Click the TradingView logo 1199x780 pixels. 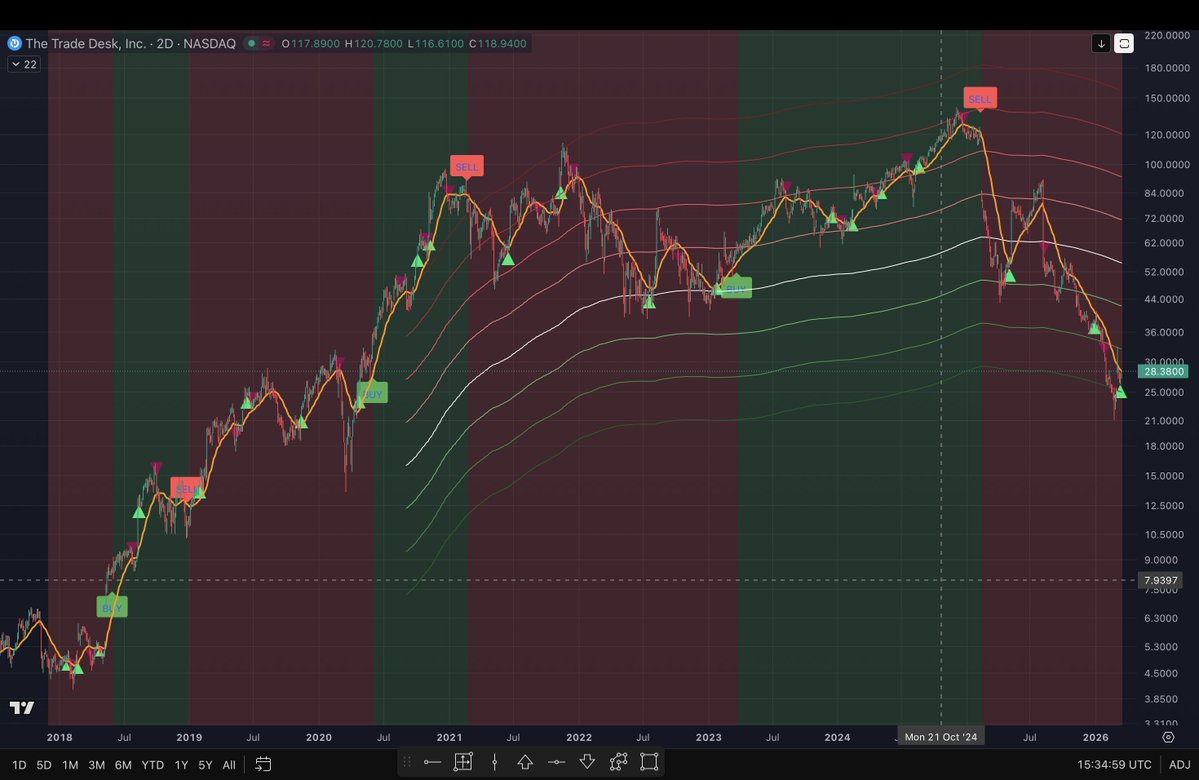(21, 707)
